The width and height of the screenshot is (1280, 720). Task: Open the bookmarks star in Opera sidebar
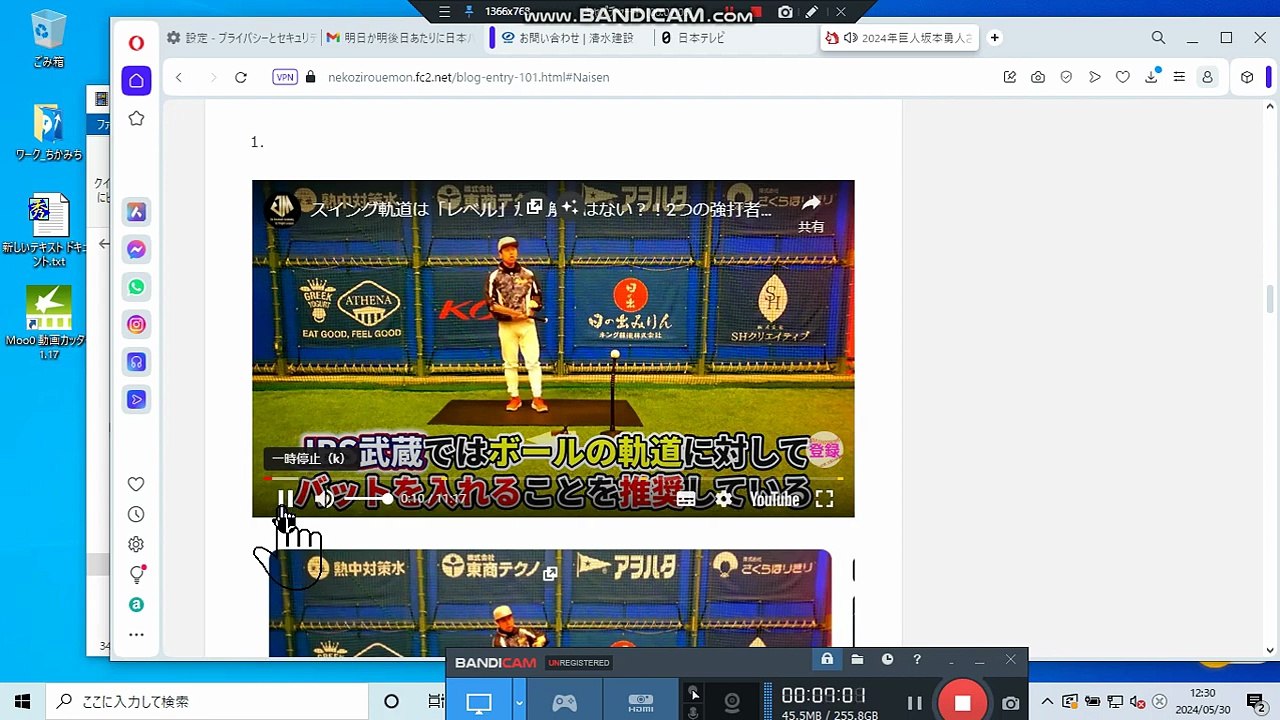[136, 118]
